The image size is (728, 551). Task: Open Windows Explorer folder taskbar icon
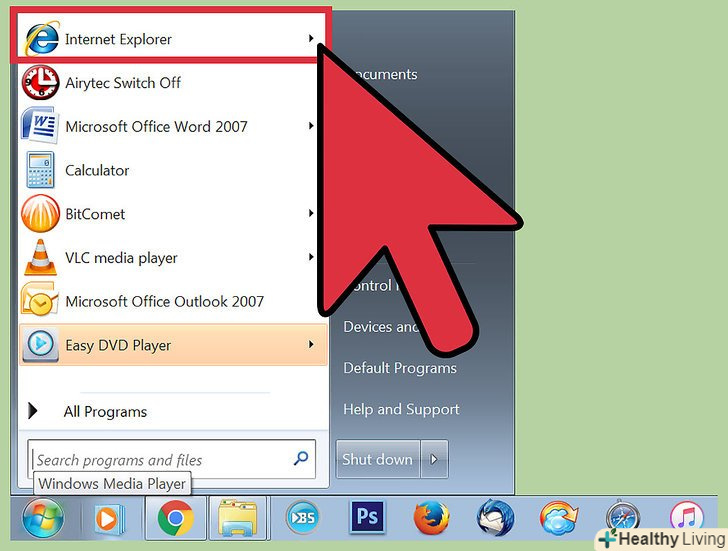pos(237,519)
